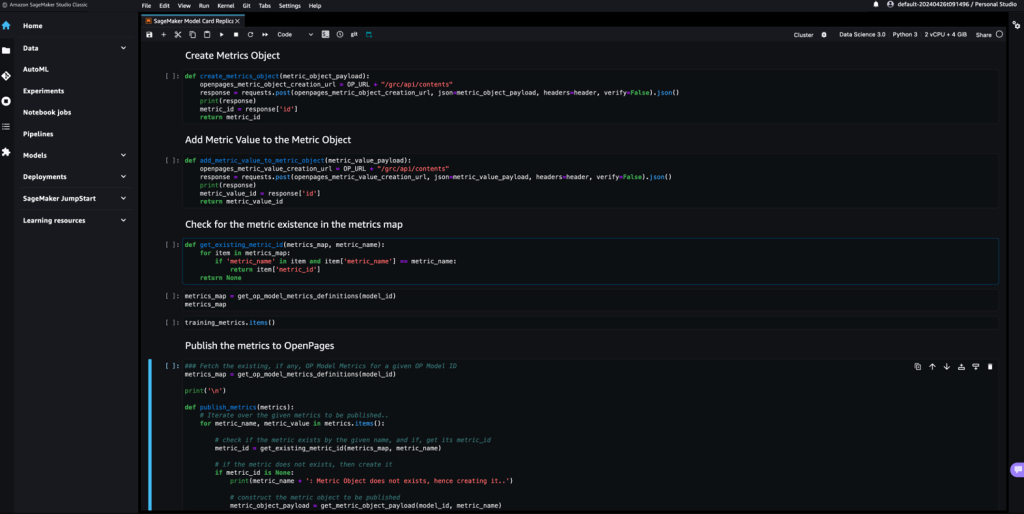Open Notebook jobs from the sidebar
1024x514 pixels.
click(47, 112)
